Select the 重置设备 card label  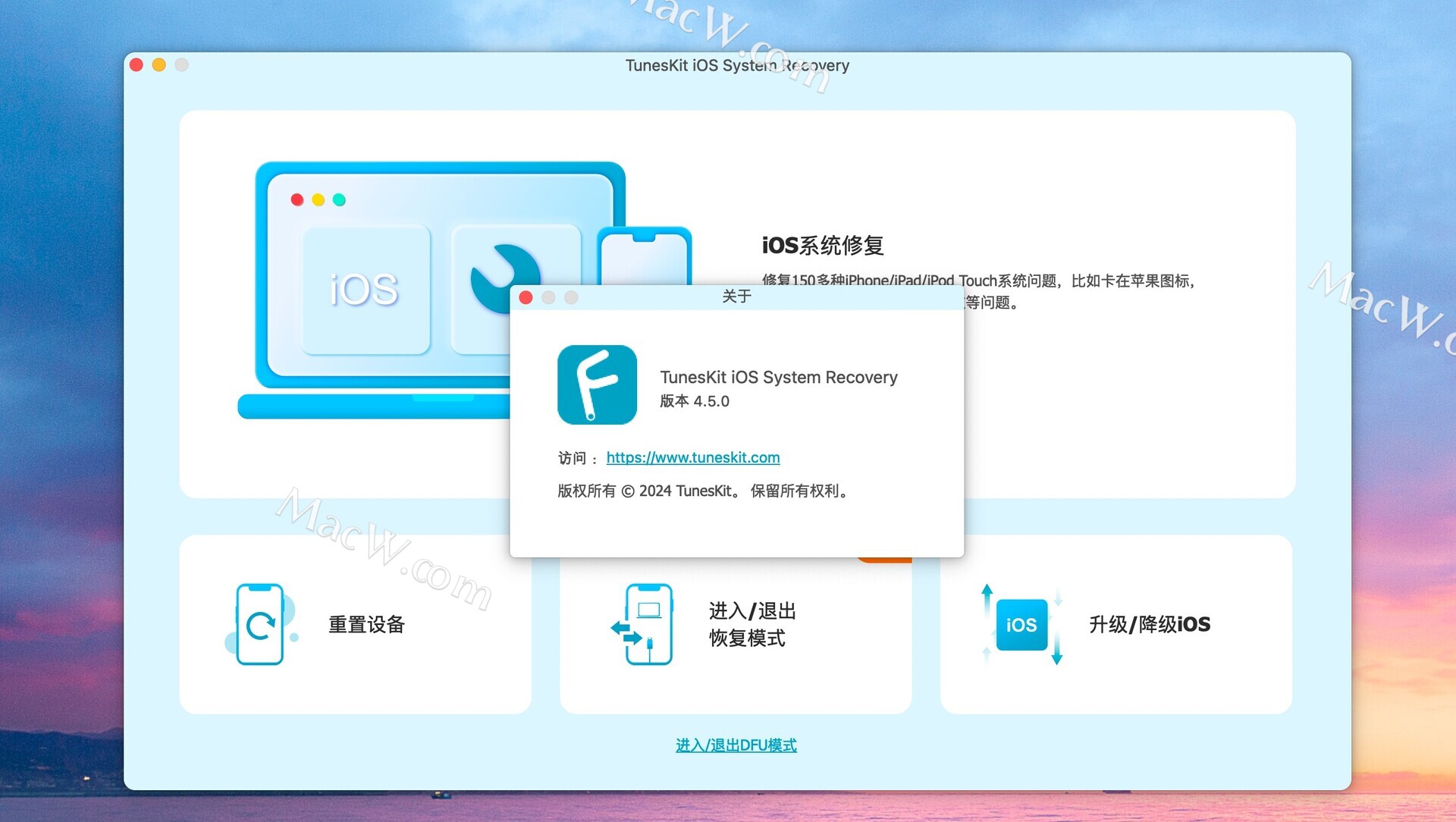[x=366, y=624]
